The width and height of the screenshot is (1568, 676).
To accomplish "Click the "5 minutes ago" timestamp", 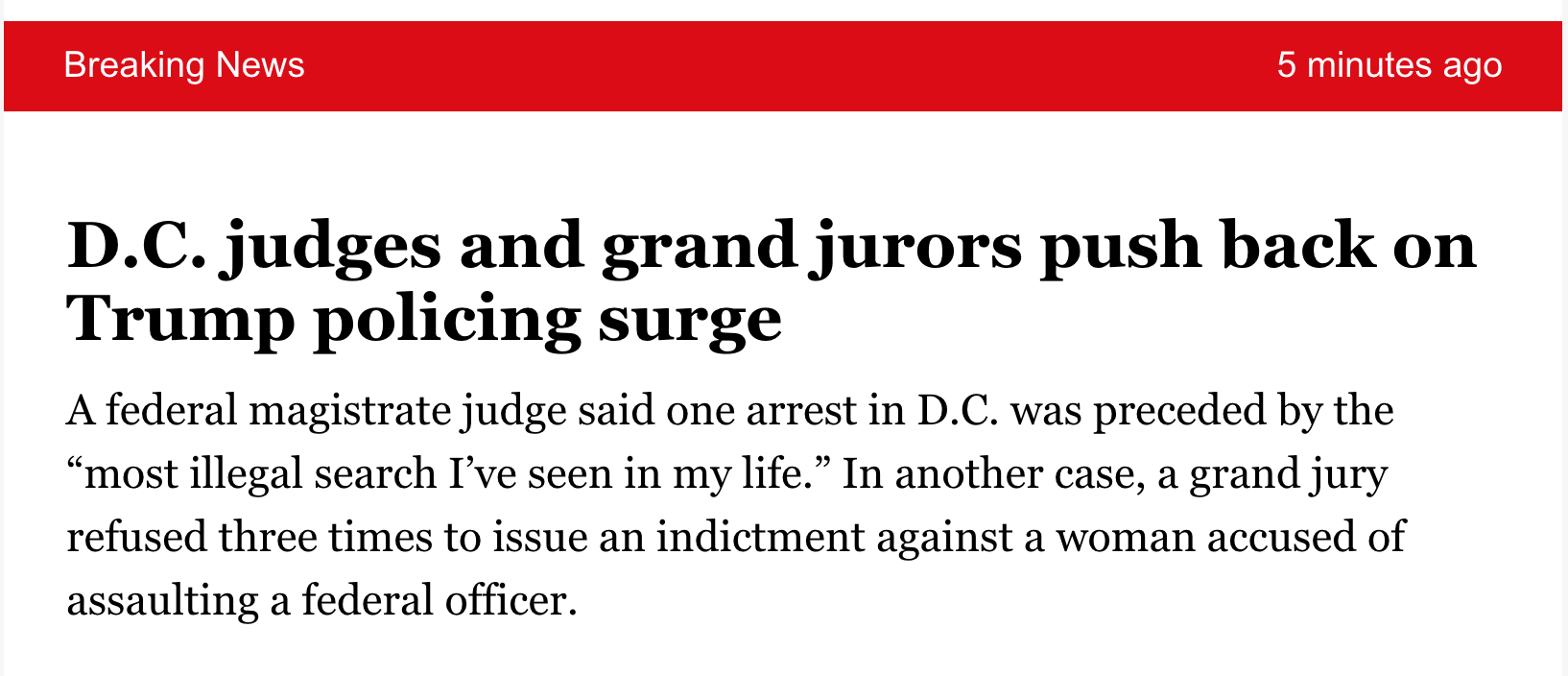I will (x=1389, y=65).
